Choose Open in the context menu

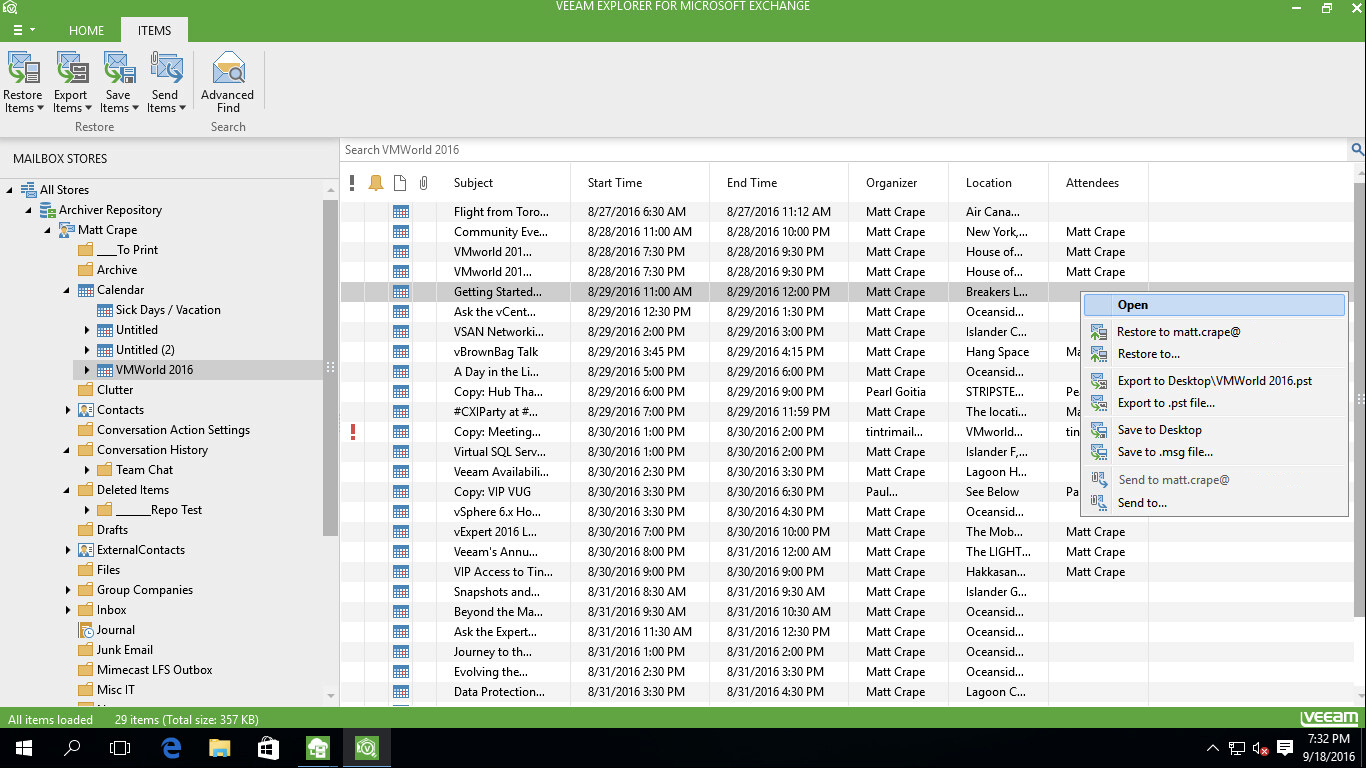pos(1215,305)
